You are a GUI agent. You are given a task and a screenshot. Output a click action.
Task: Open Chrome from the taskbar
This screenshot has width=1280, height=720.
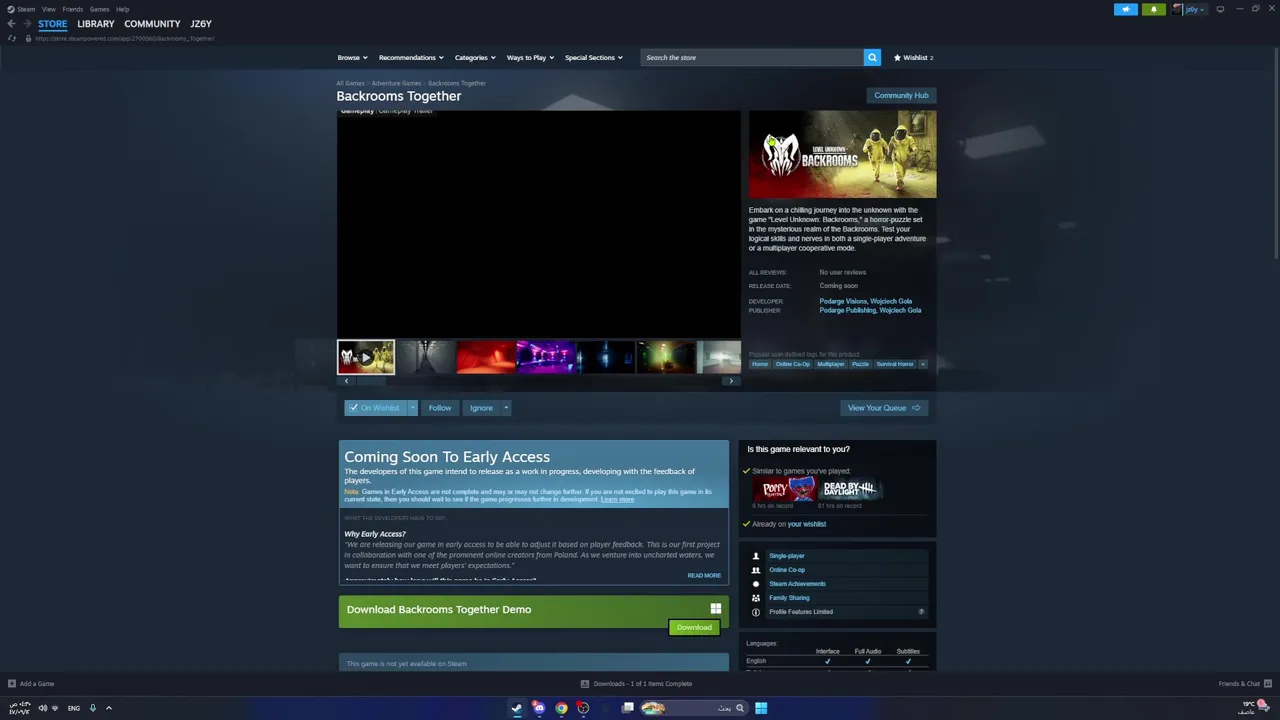click(561, 708)
